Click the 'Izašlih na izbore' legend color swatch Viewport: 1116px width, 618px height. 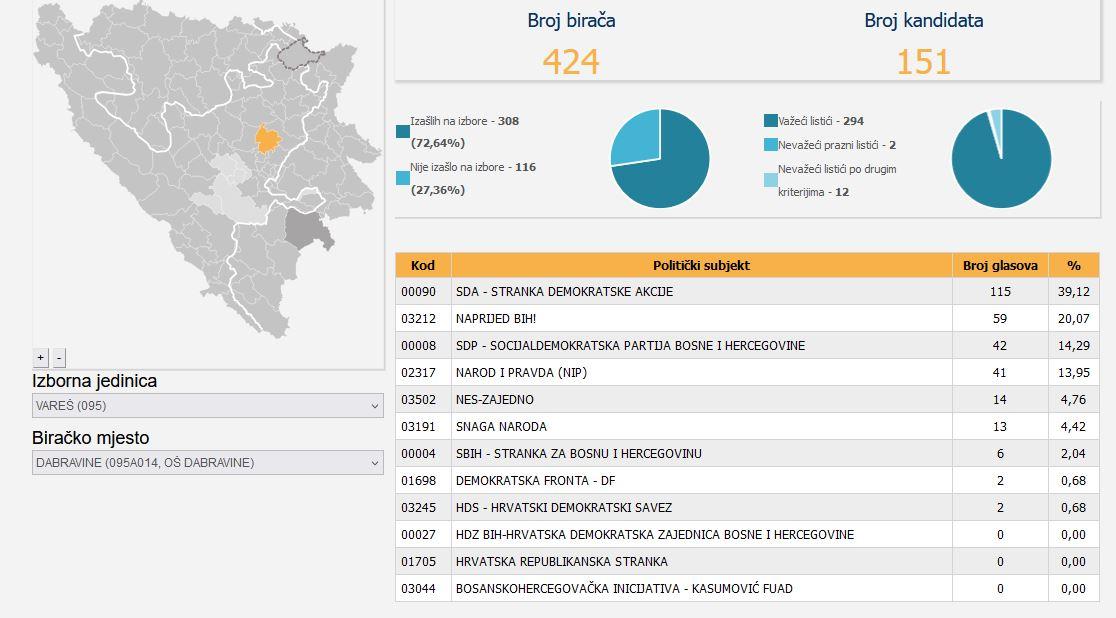pos(403,132)
